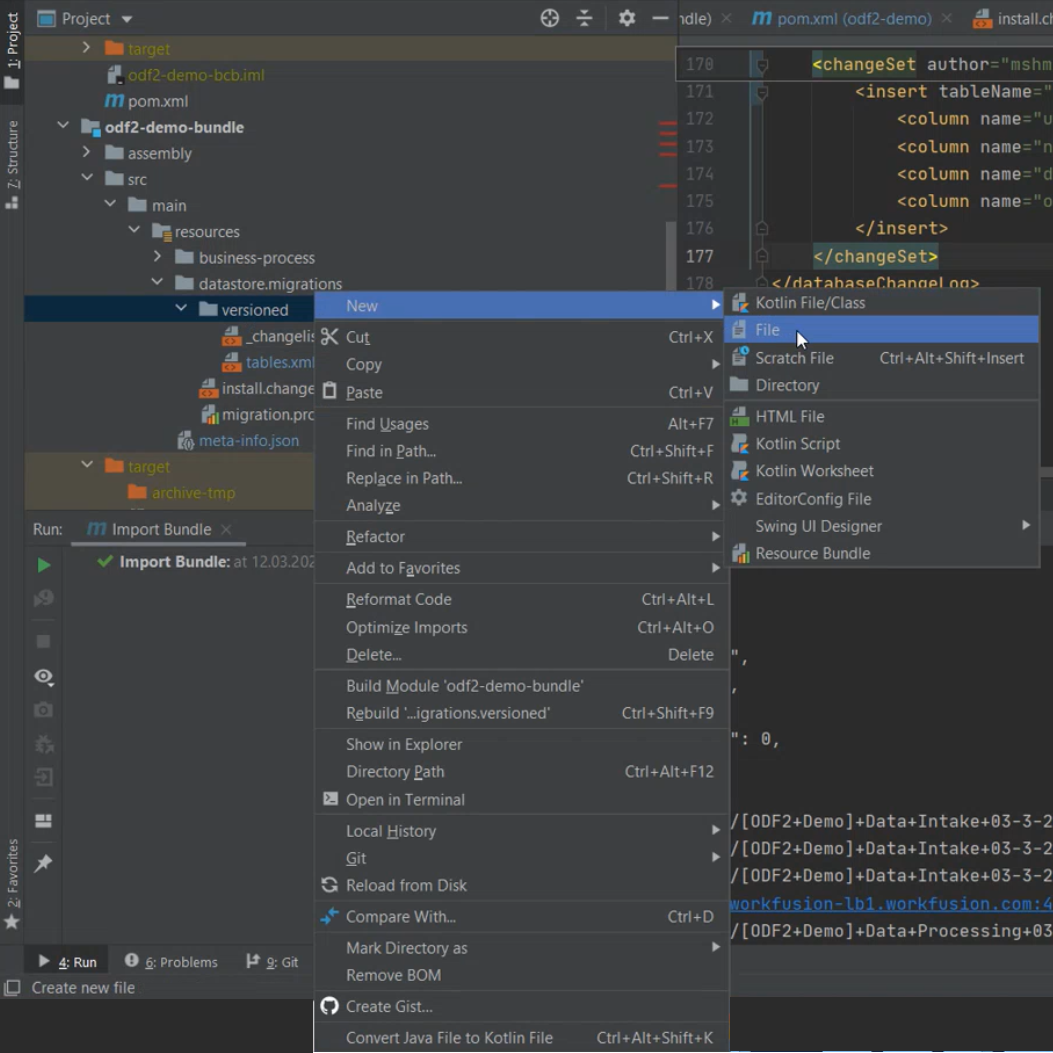Select the archive-tmp folder
1053x1053 pixels.
coord(181,493)
